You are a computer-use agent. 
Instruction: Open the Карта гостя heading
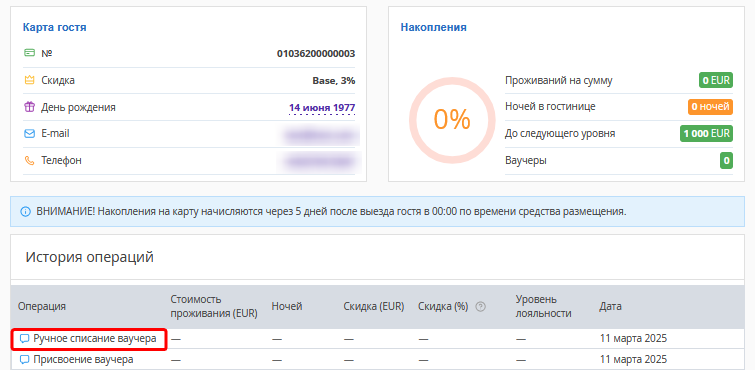[54, 27]
